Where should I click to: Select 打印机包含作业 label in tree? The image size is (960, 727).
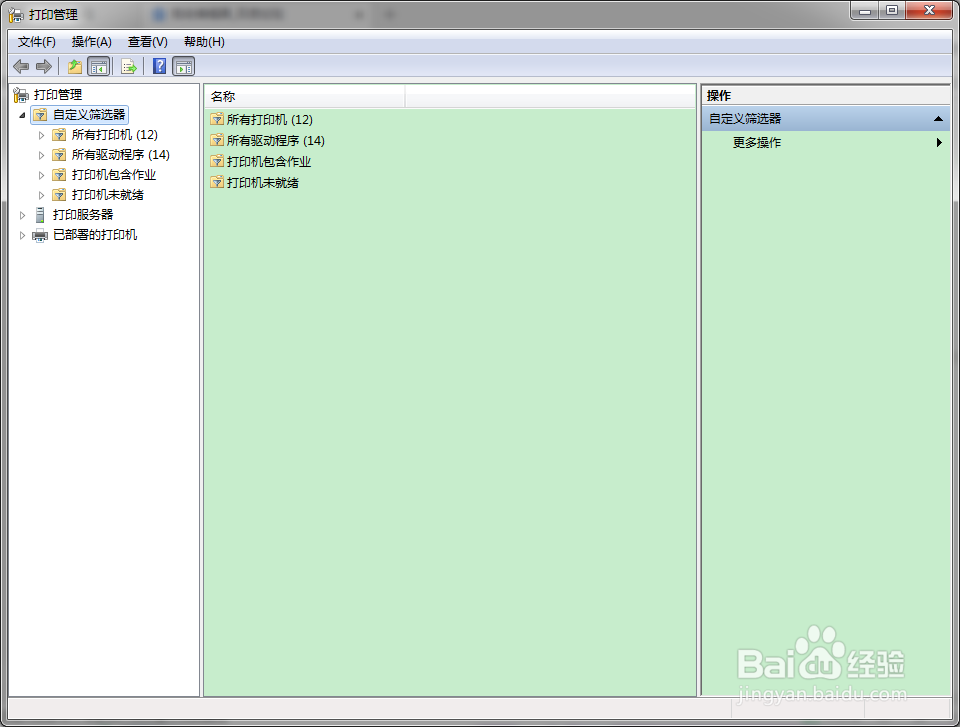coord(114,175)
